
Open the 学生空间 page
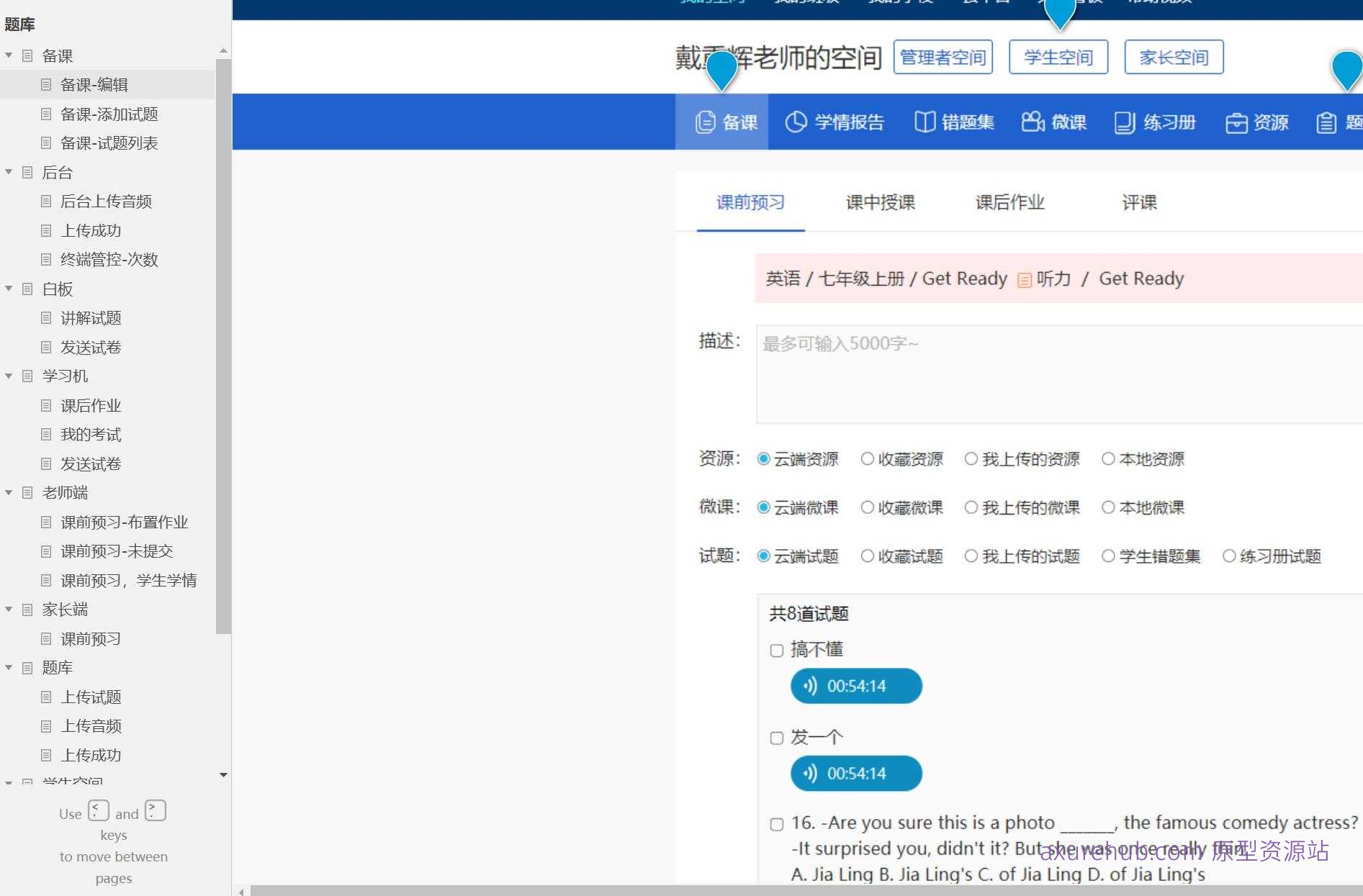pyautogui.click(x=1058, y=57)
